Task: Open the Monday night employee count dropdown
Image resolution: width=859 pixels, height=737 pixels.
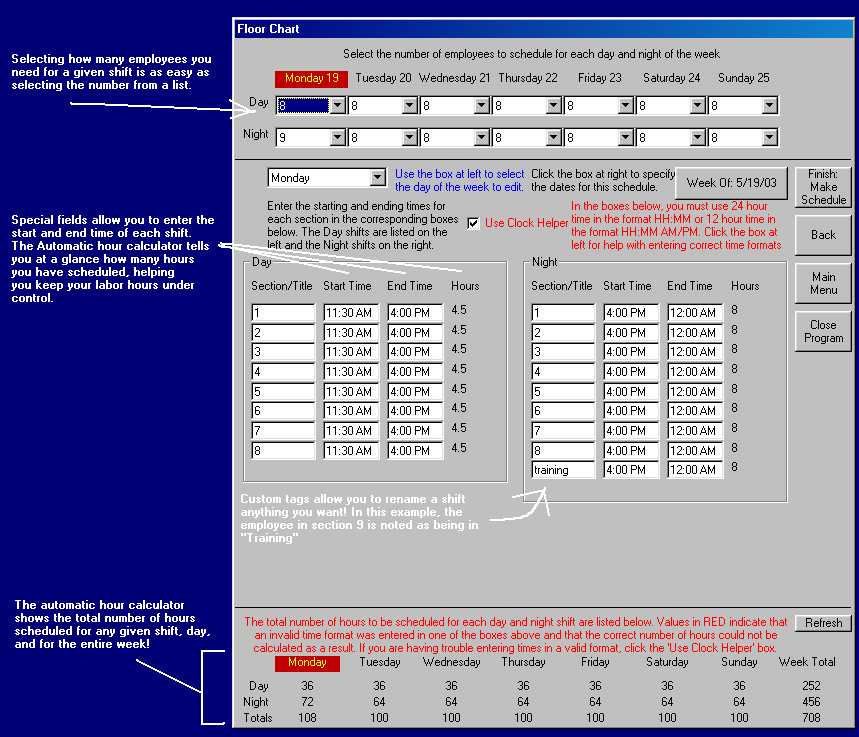Action: (x=337, y=138)
